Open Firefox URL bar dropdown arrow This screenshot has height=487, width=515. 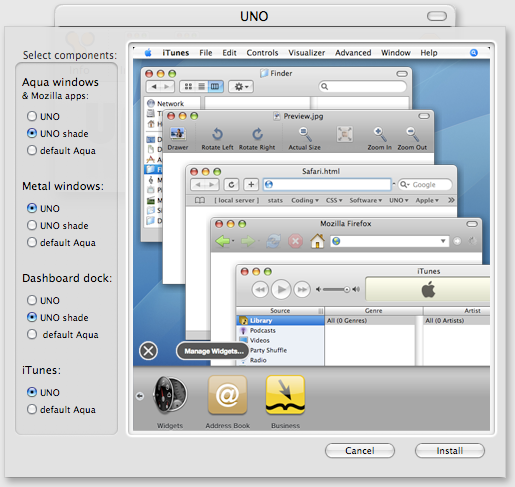(x=443, y=241)
